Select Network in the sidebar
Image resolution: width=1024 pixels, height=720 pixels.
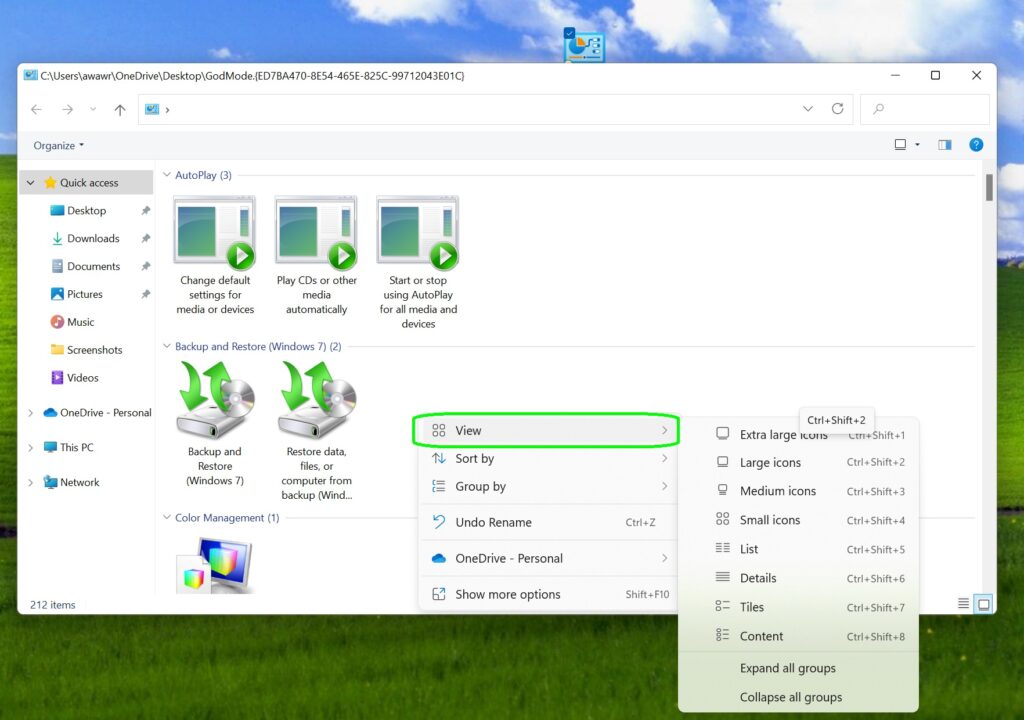79,482
